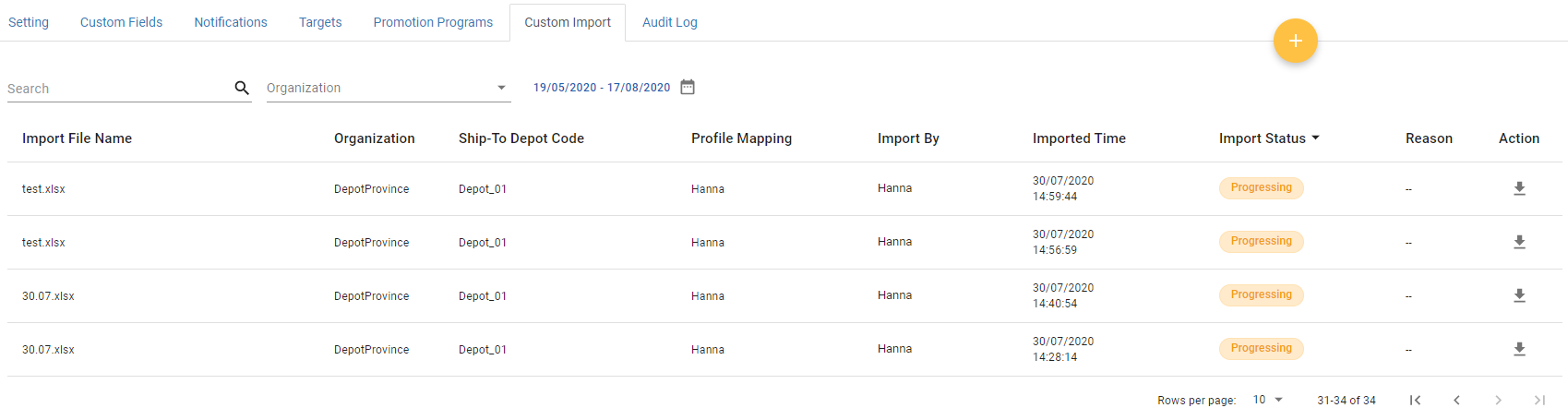
Task: Open the Import Status column filter dropdown
Action: point(1315,138)
